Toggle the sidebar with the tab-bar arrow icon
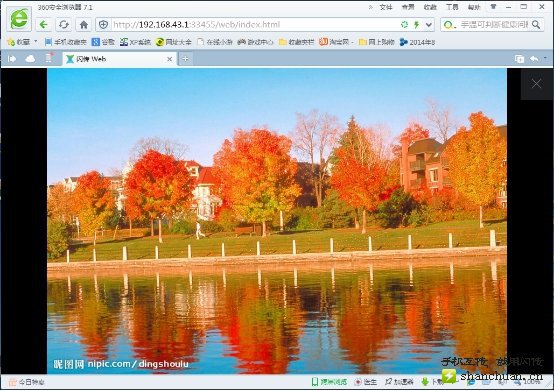Screen dimensions: 554x391 point(12,59)
